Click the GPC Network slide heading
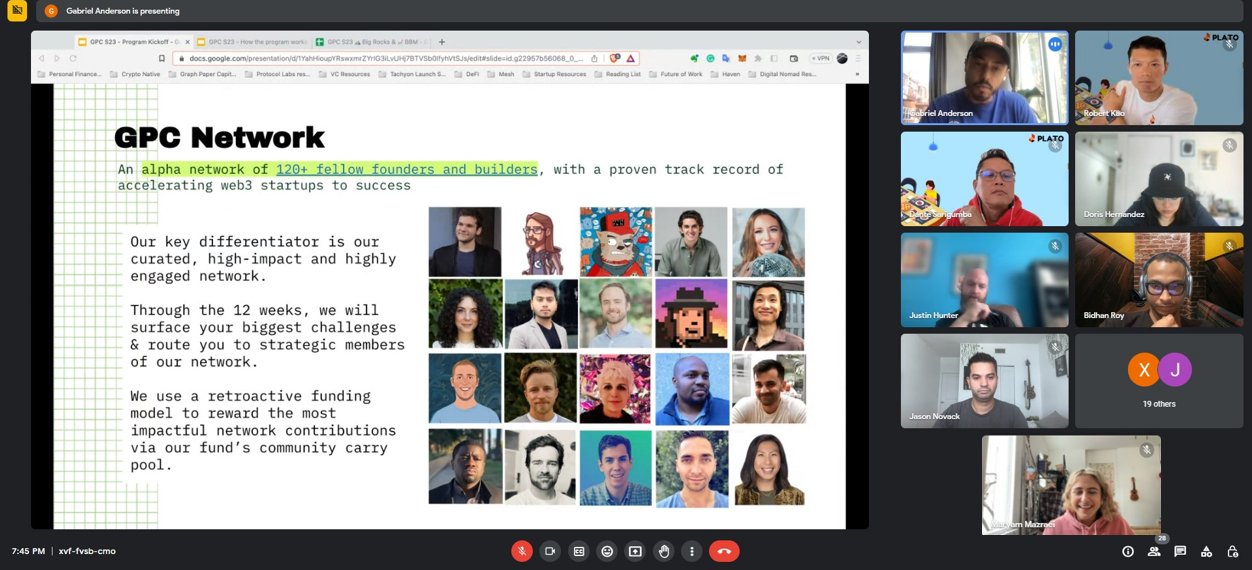Image resolution: width=1252 pixels, height=570 pixels. pos(219,137)
